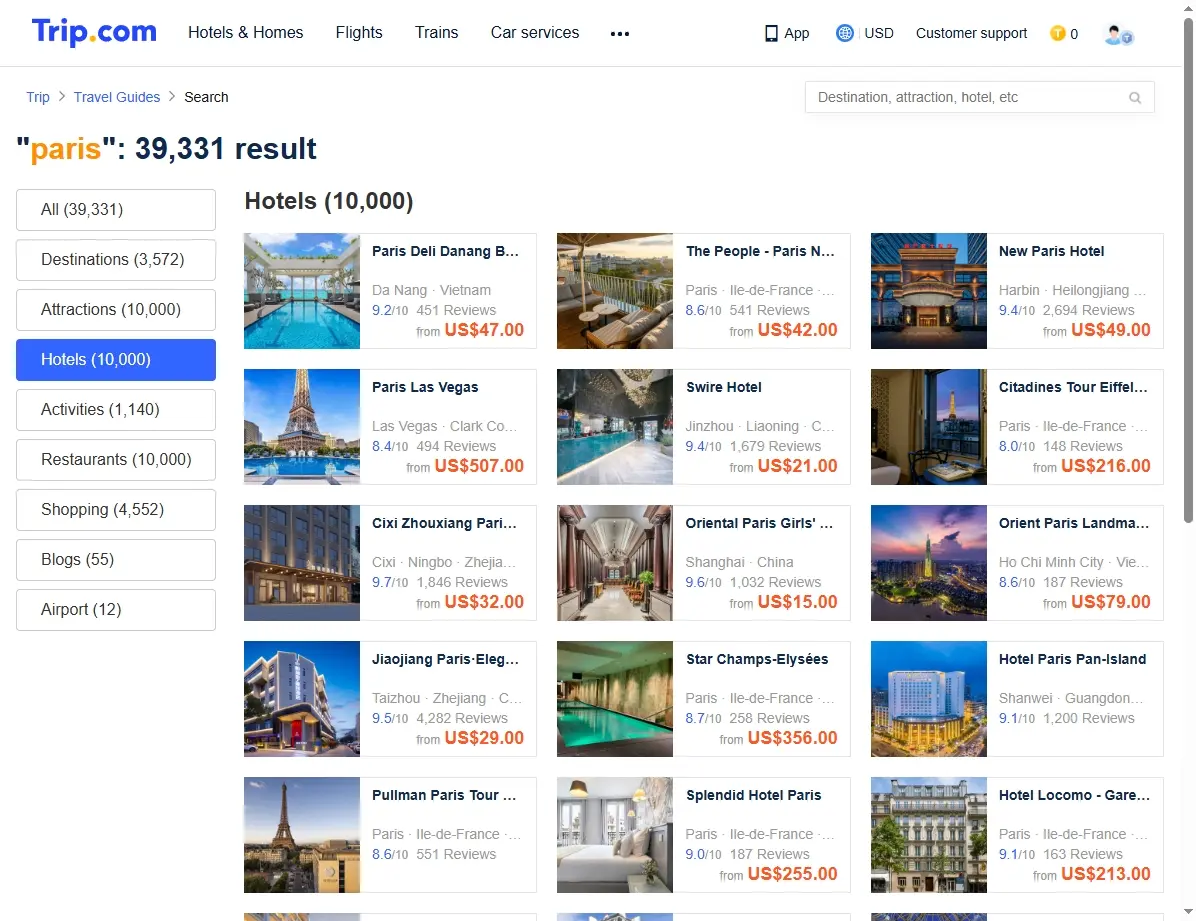Open Oriental Paris Girls' photo
The height and width of the screenshot is (921, 1196).
click(615, 562)
